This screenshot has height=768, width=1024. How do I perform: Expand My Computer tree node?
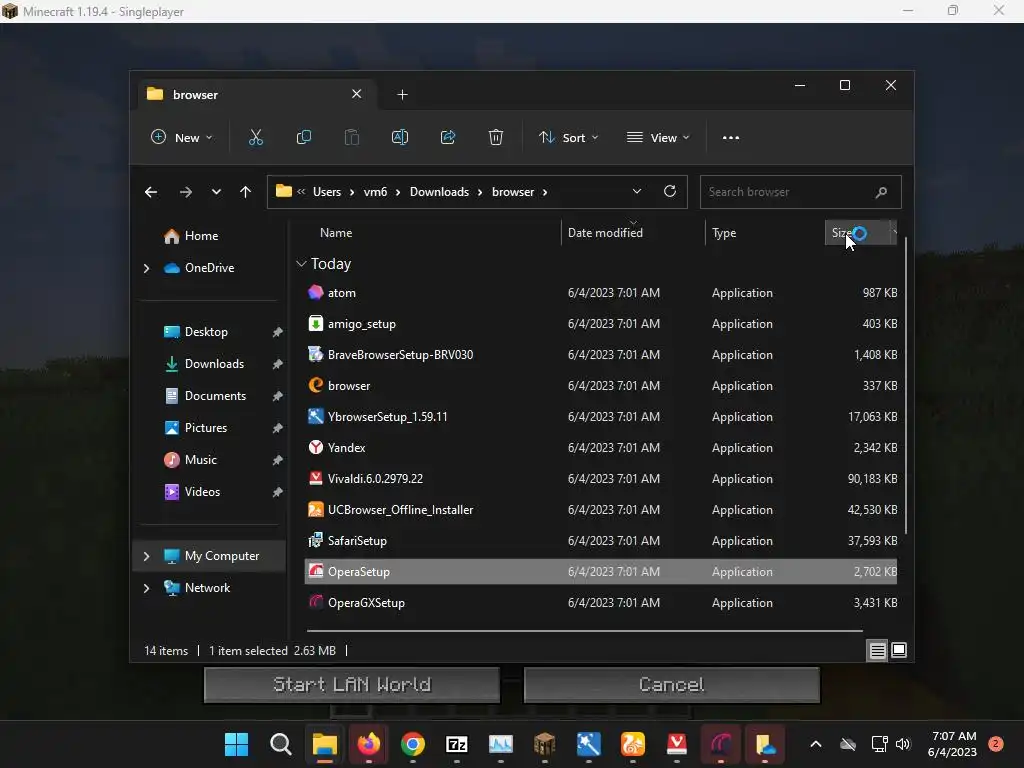[146, 556]
